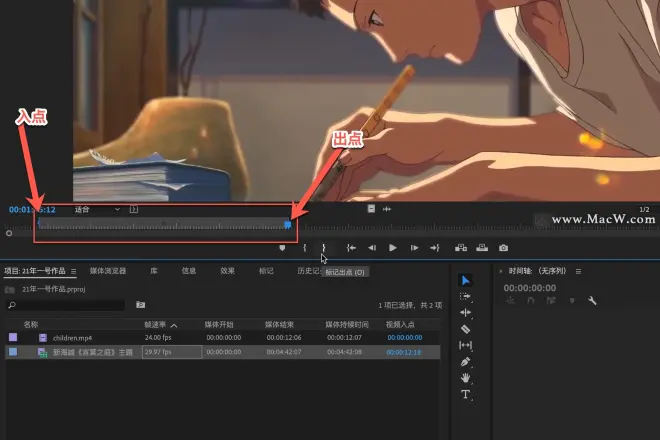Click the Mark Out brace button
Image resolution: width=660 pixels, height=440 pixels.
click(x=324, y=248)
